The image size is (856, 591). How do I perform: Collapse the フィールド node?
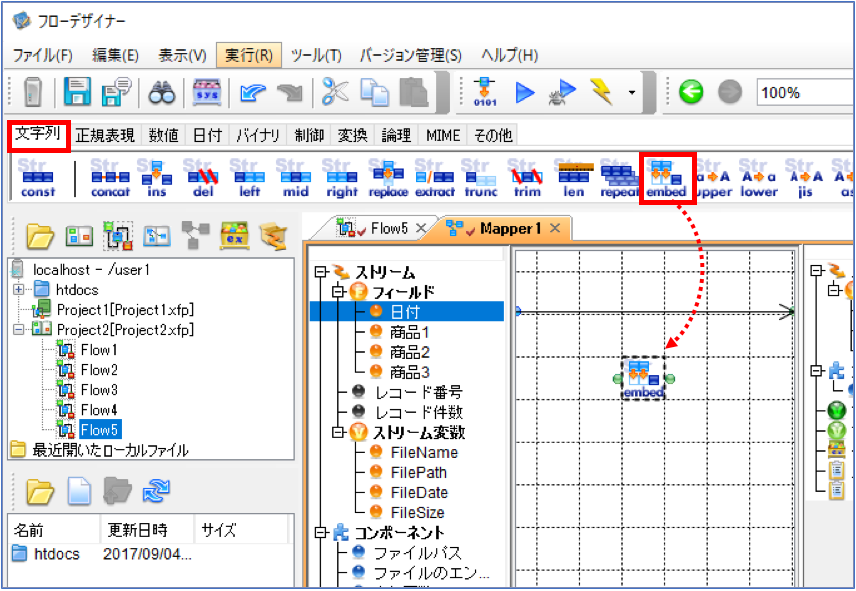coord(339,292)
